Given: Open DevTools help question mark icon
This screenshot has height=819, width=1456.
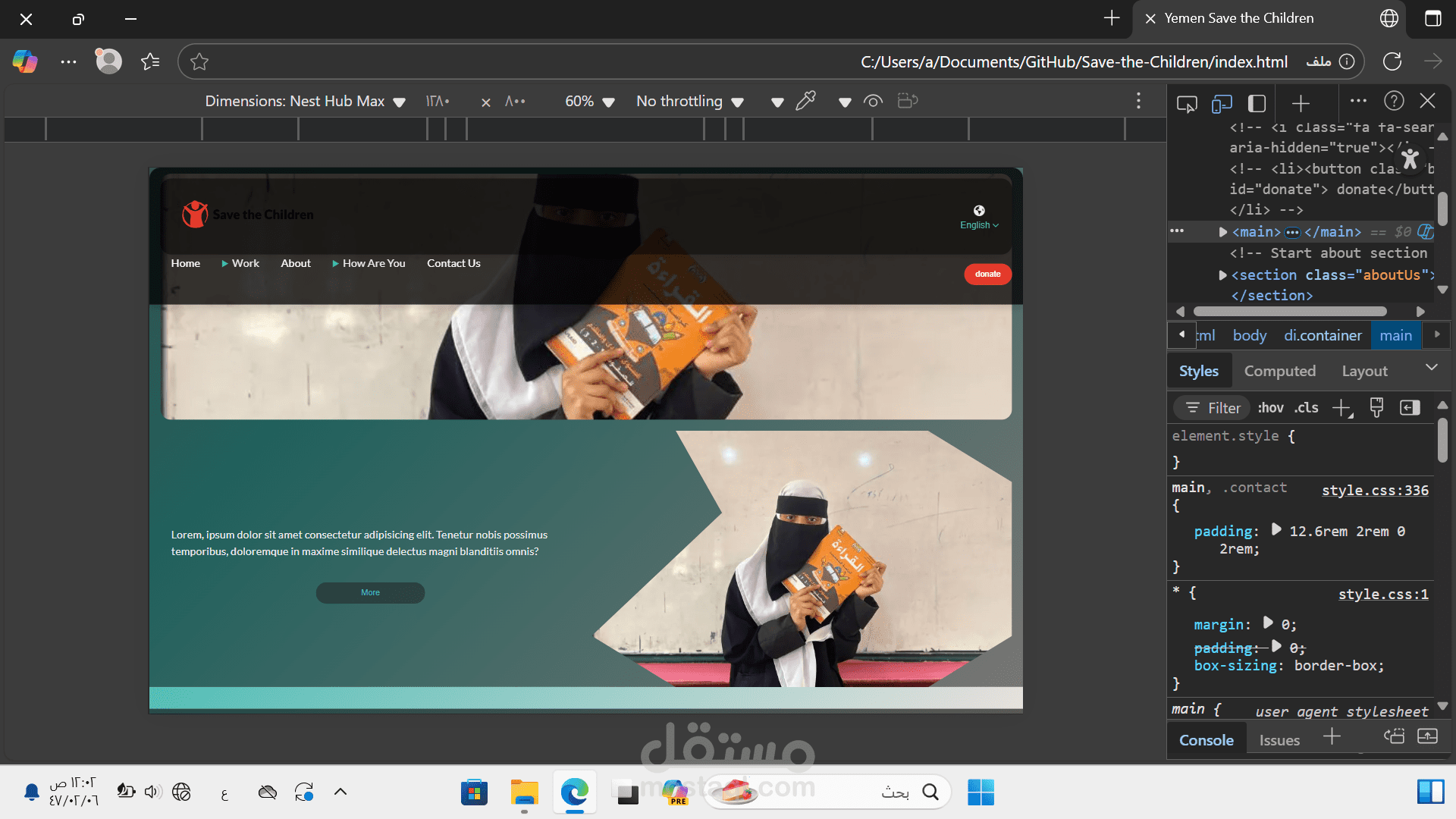Looking at the screenshot, I should coord(1394,101).
